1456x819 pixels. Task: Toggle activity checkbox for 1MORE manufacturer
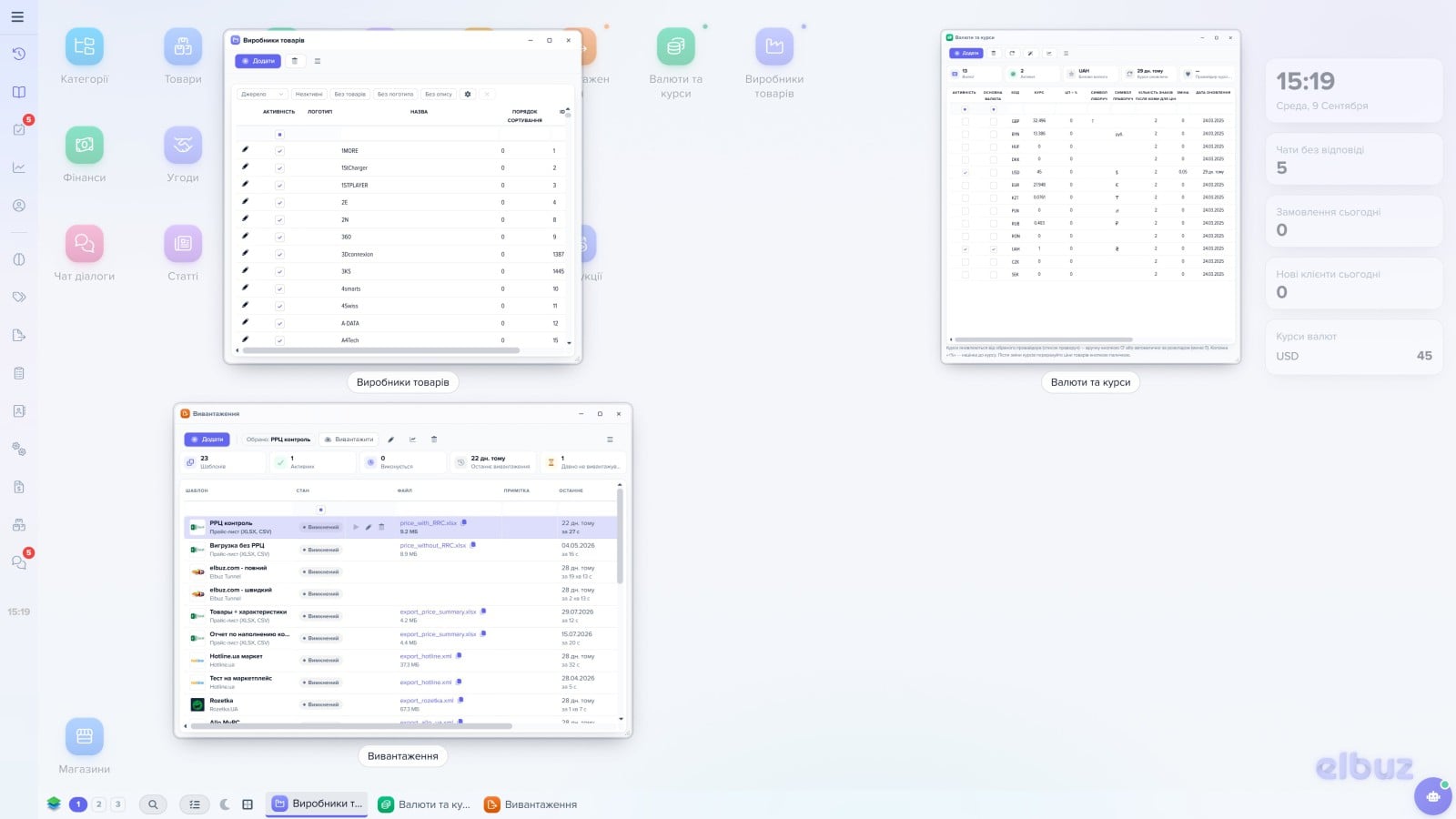click(x=279, y=151)
